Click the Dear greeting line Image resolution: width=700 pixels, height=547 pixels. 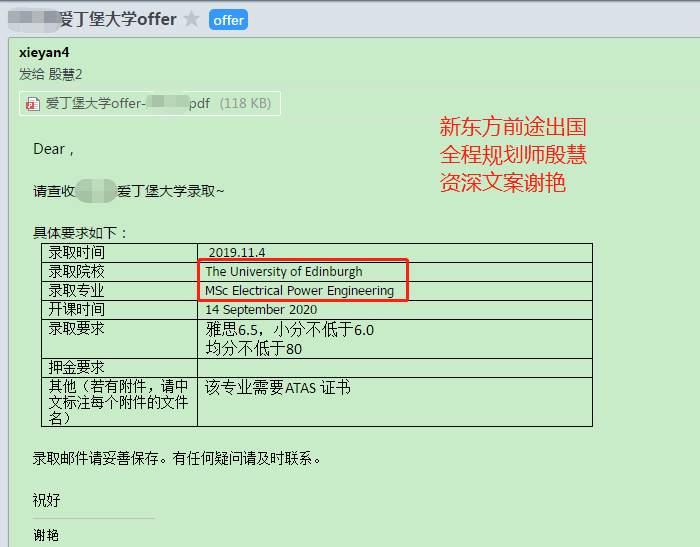coord(54,149)
